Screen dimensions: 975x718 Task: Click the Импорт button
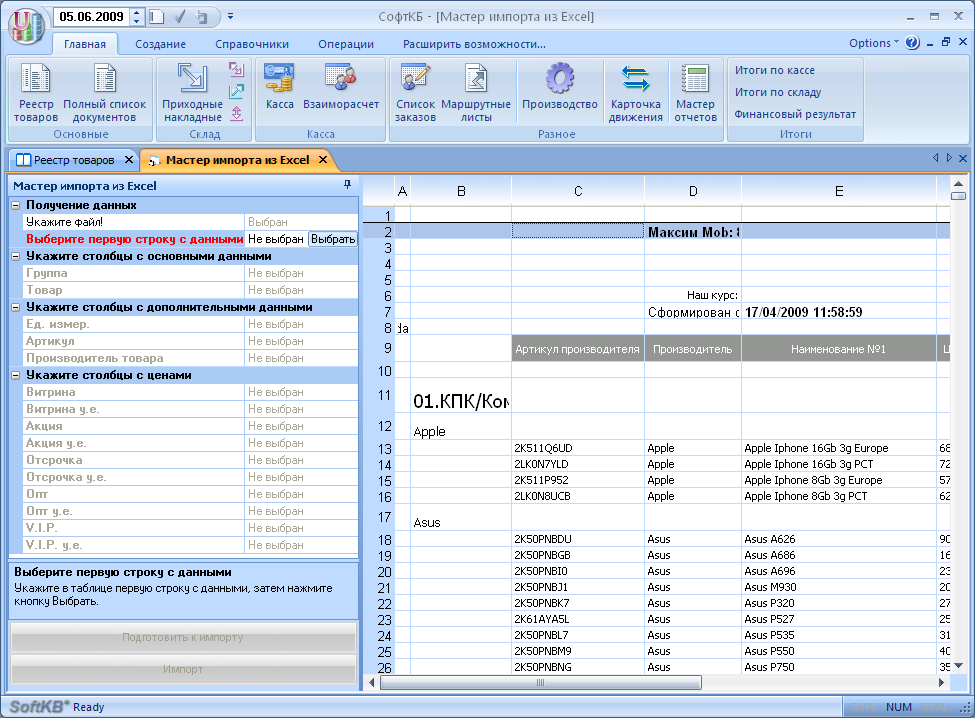pos(183,669)
